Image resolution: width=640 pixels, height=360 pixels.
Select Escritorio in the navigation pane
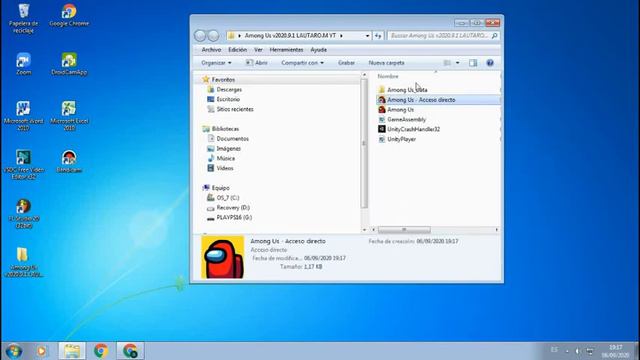coord(223,99)
